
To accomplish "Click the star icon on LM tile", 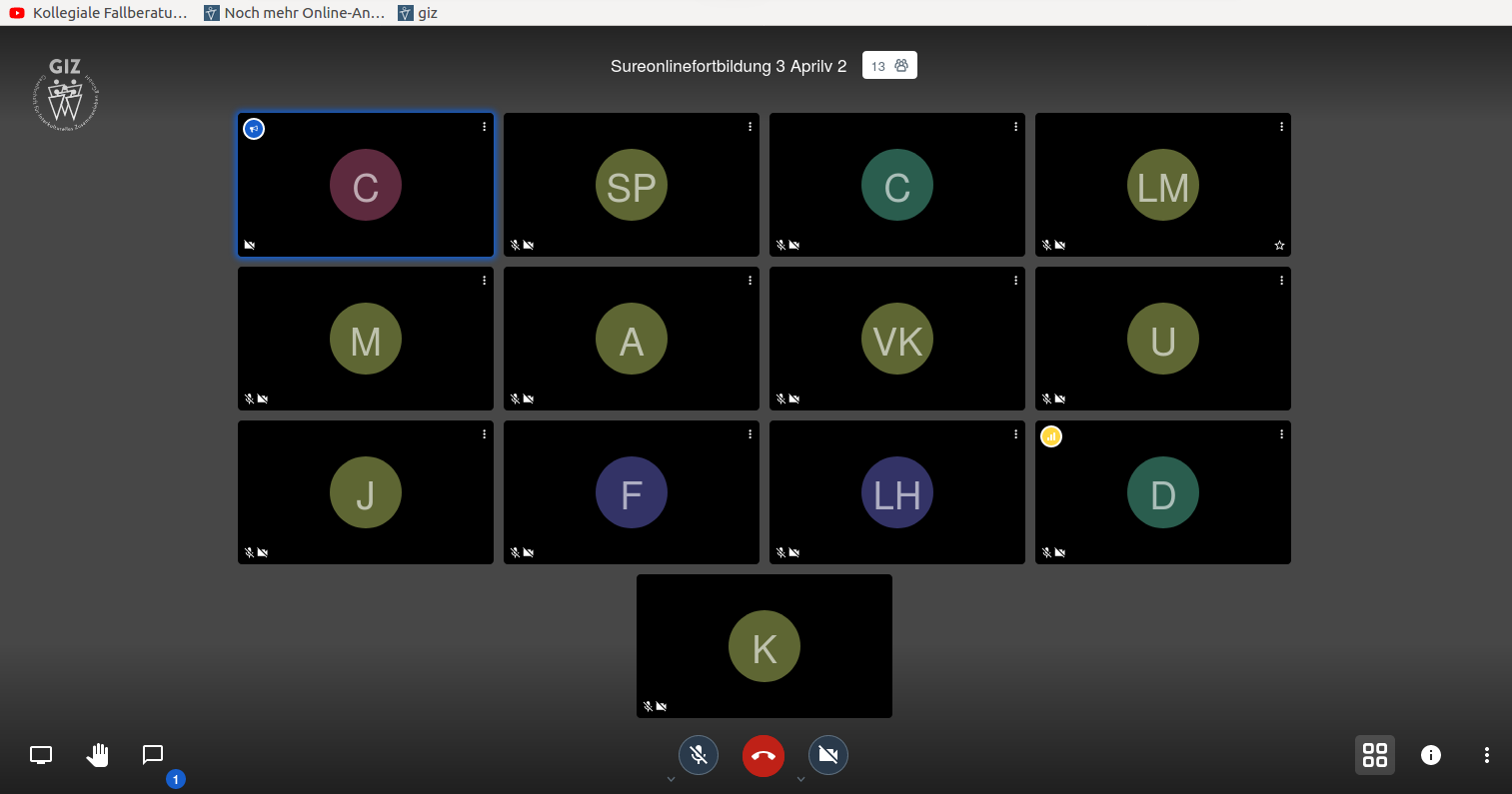I will tap(1279, 245).
